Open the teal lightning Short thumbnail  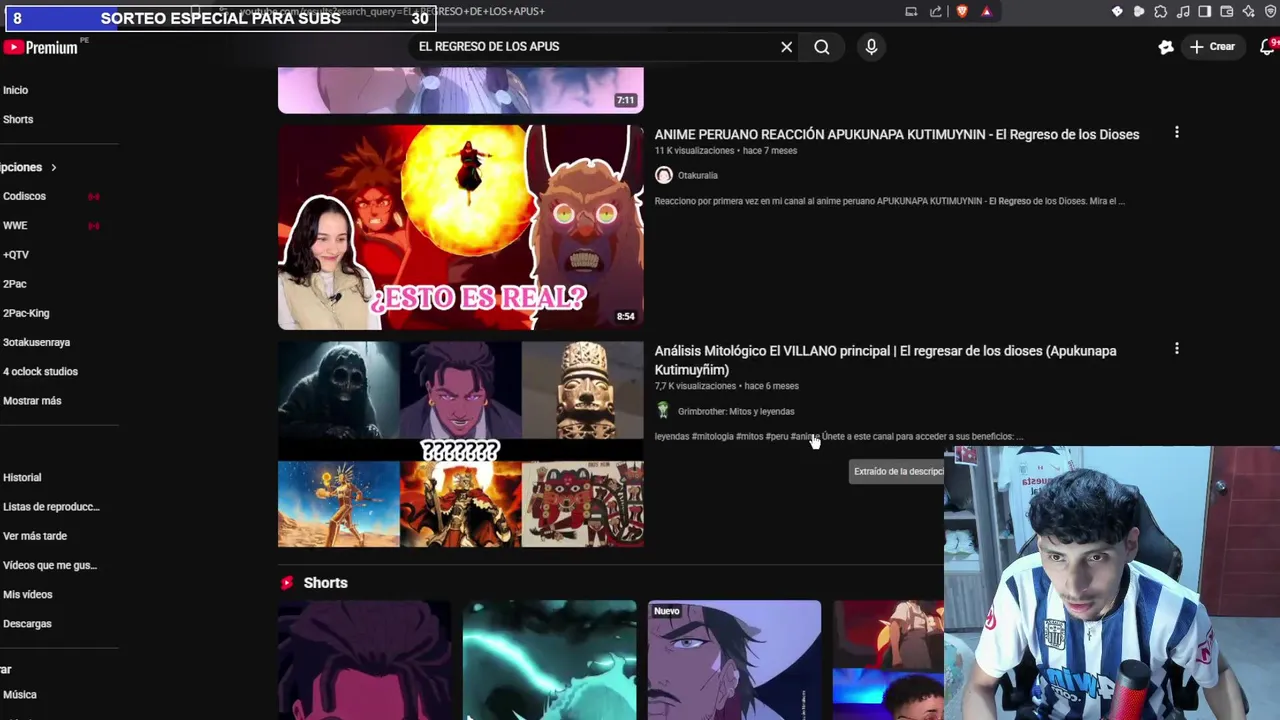[x=549, y=660]
